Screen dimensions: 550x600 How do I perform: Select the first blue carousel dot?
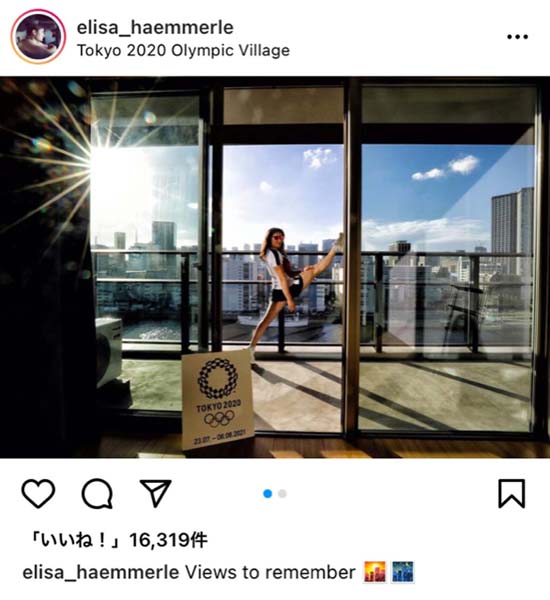pyautogui.click(x=268, y=494)
